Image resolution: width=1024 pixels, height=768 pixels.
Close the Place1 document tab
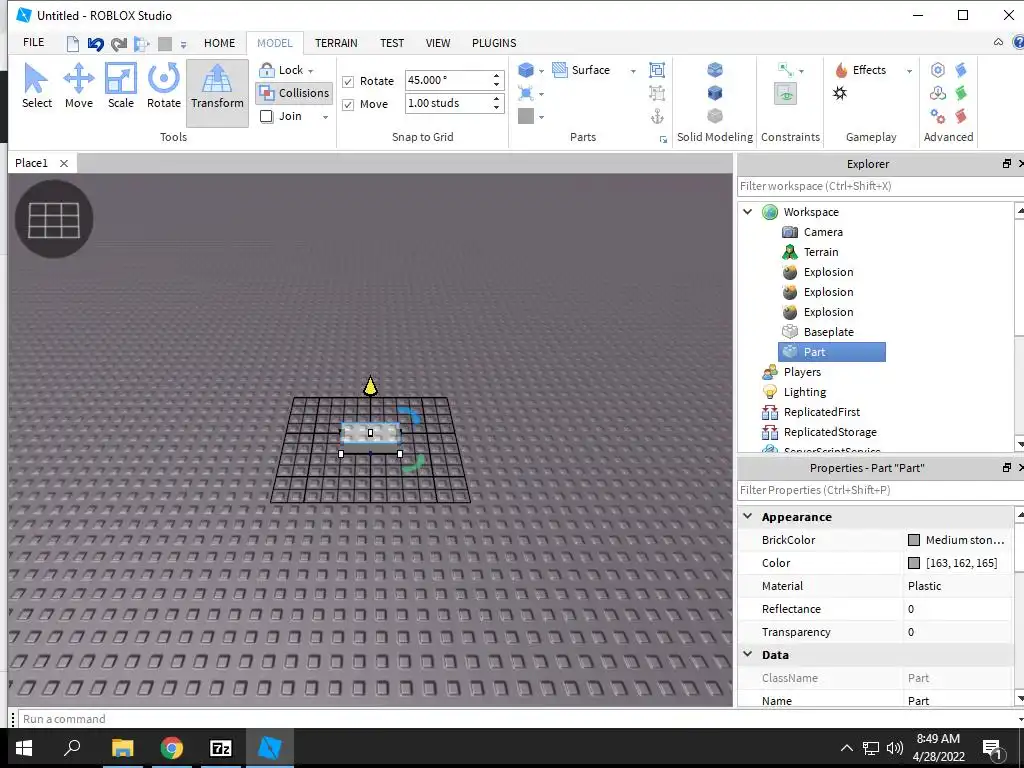click(64, 163)
